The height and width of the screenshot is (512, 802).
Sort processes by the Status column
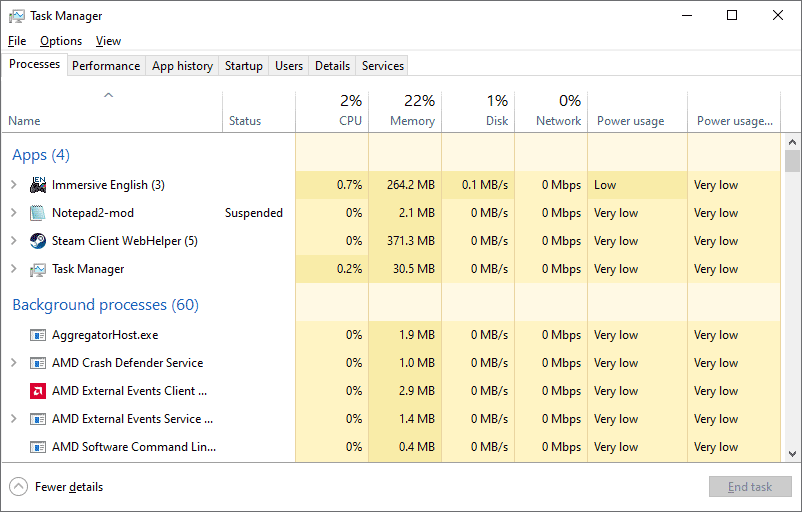(x=259, y=112)
